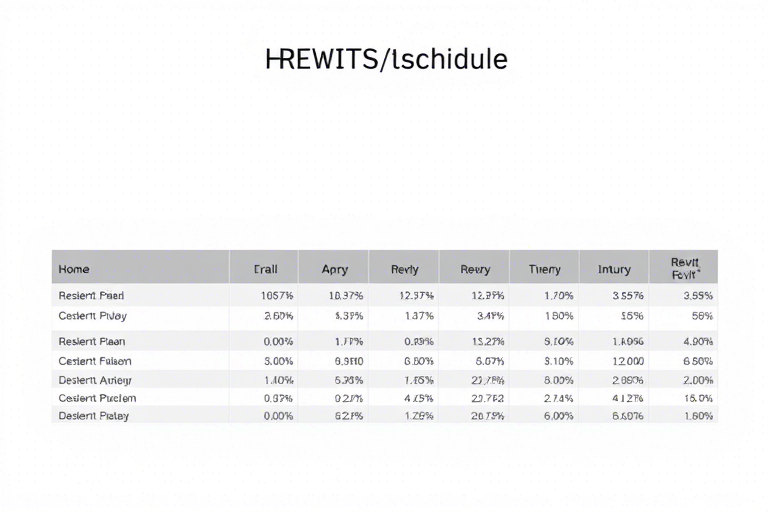Click the 3.55% cell in last column

(x=698, y=295)
